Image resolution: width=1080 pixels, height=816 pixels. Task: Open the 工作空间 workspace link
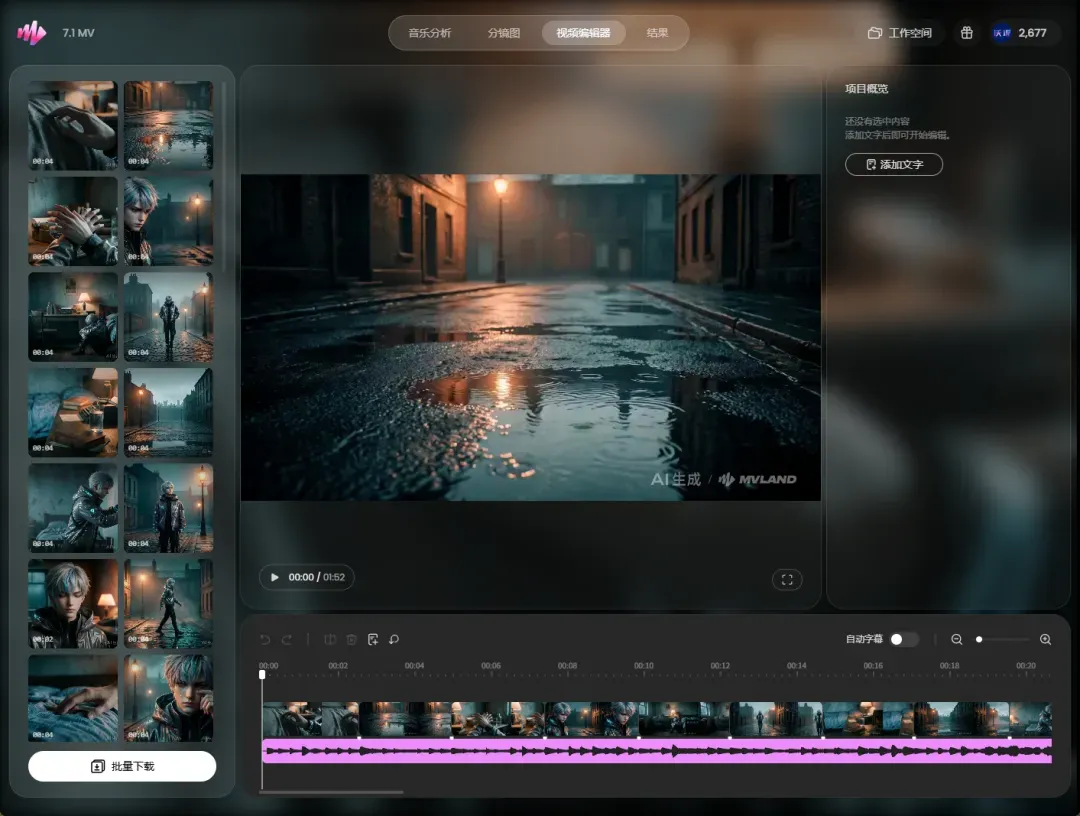[x=900, y=33]
